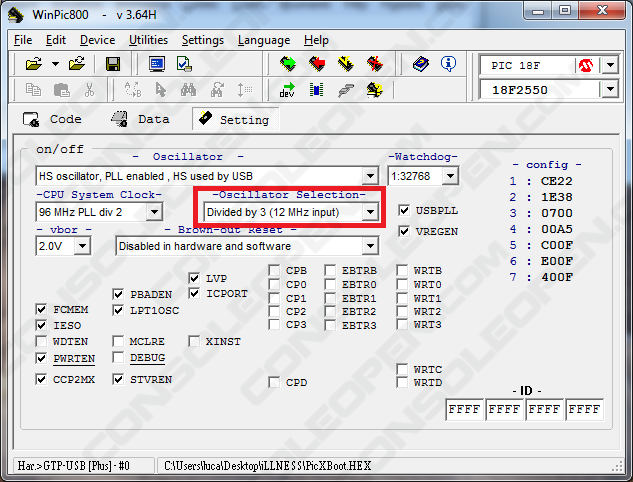This screenshot has height=482, width=633.
Task: Click the pointer cursor toolbar icon
Action: tap(161, 90)
